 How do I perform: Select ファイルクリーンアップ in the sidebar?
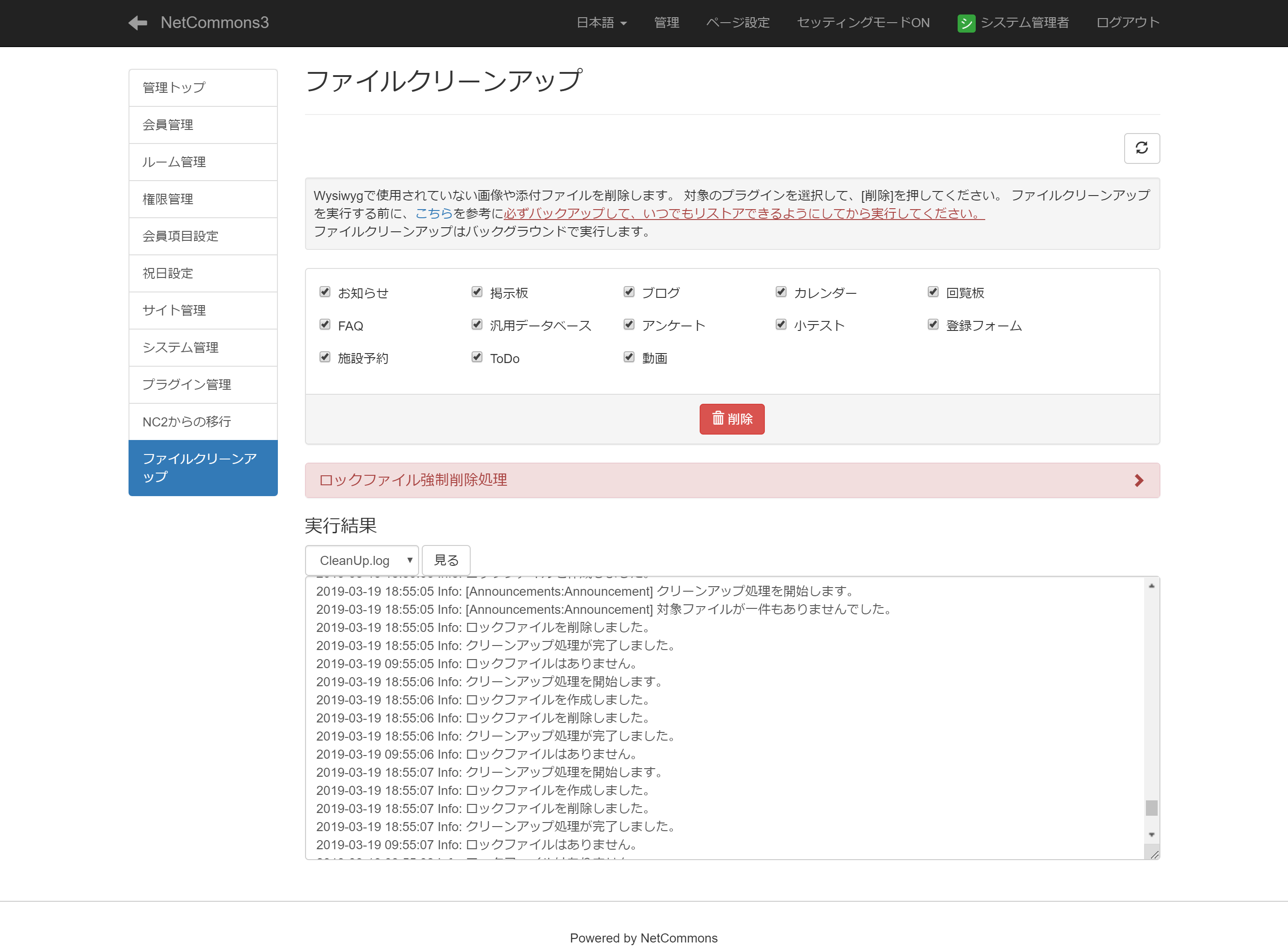pos(203,468)
